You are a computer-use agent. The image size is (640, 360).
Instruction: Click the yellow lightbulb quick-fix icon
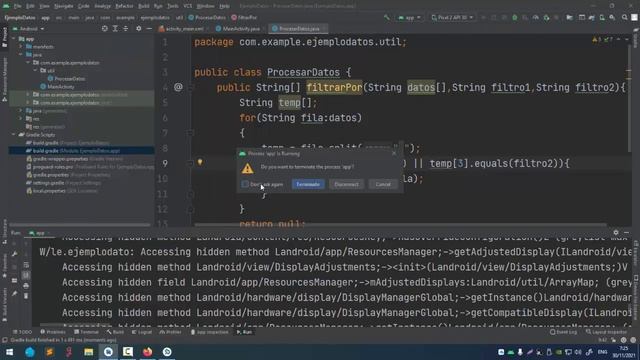tap(200, 162)
